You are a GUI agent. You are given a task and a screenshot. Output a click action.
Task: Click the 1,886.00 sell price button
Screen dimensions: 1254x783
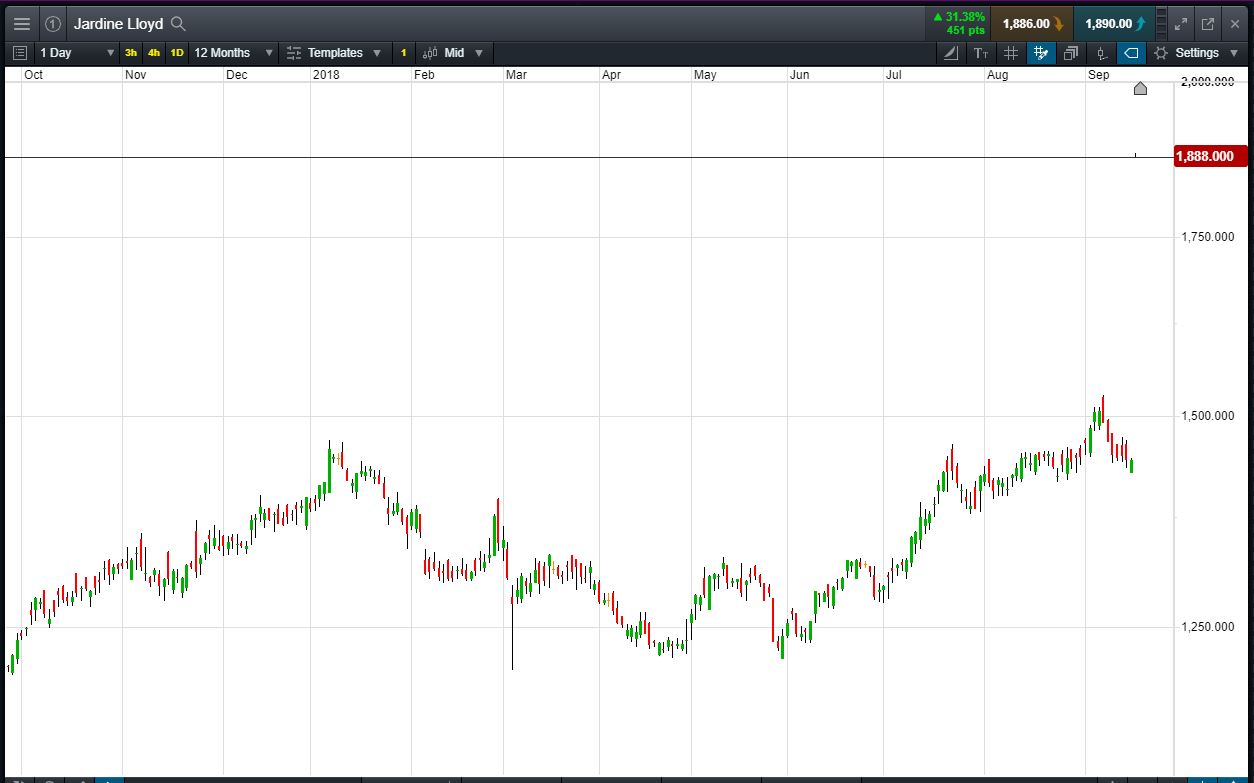(1032, 24)
